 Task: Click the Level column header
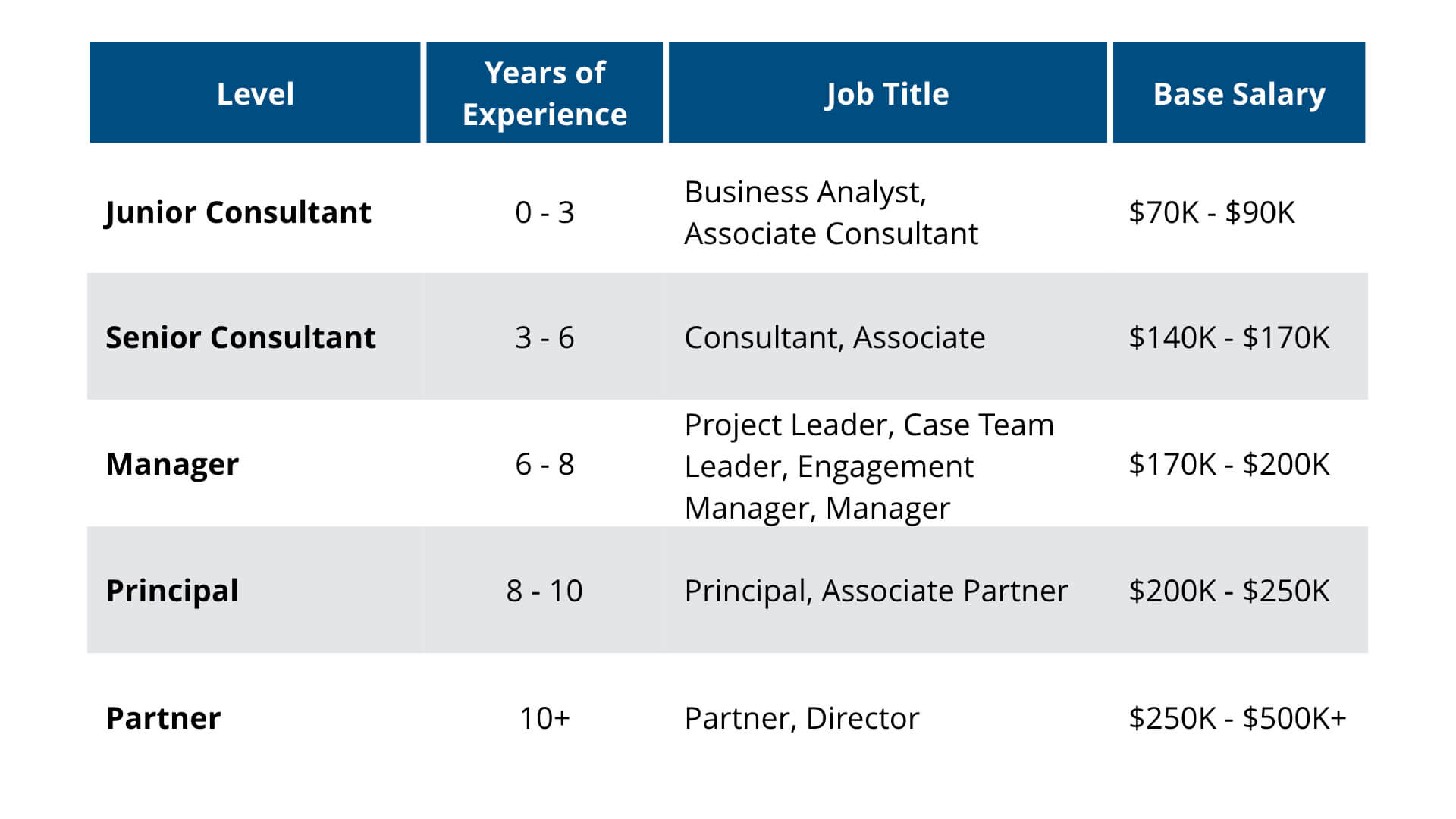pos(255,93)
